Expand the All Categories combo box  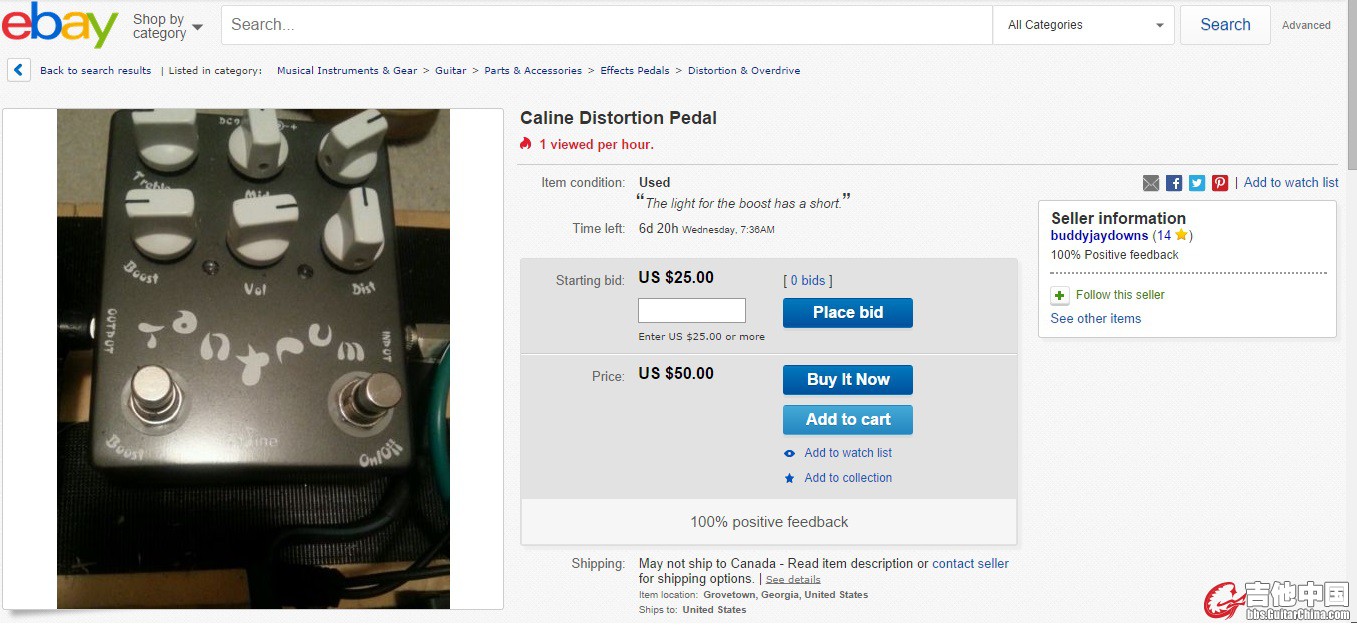pos(1084,25)
